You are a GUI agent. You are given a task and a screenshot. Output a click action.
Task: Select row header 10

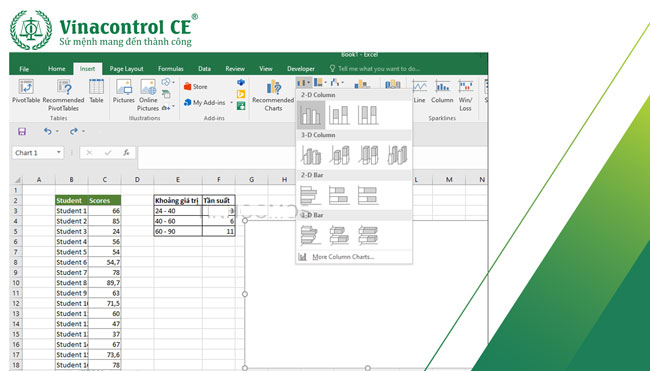[16, 283]
